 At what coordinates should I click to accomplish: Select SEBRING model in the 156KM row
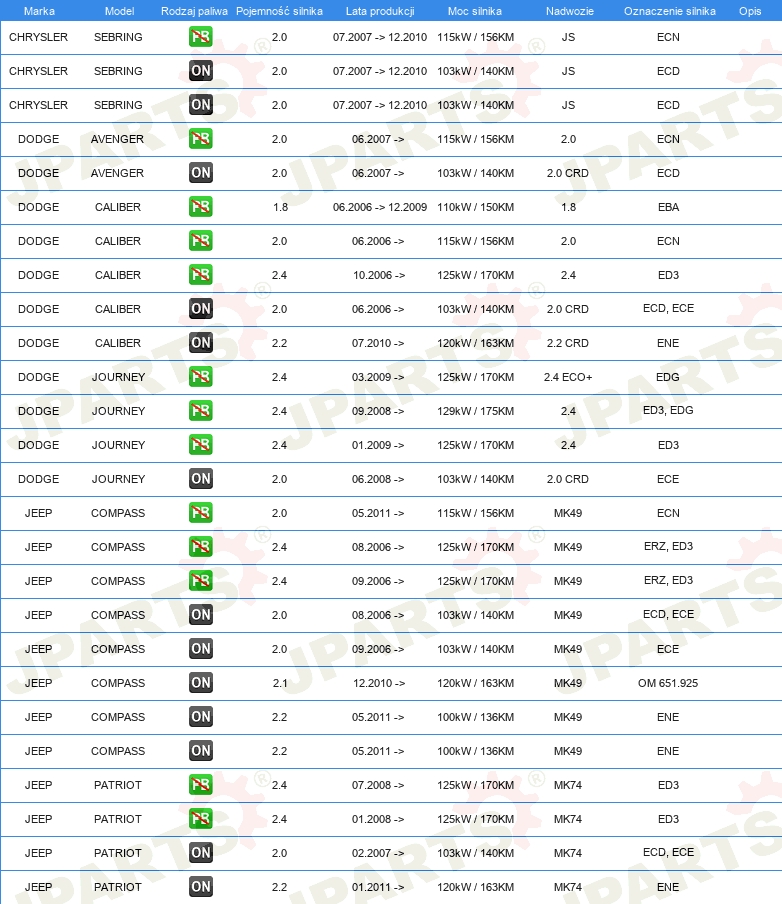[x=118, y=37]
